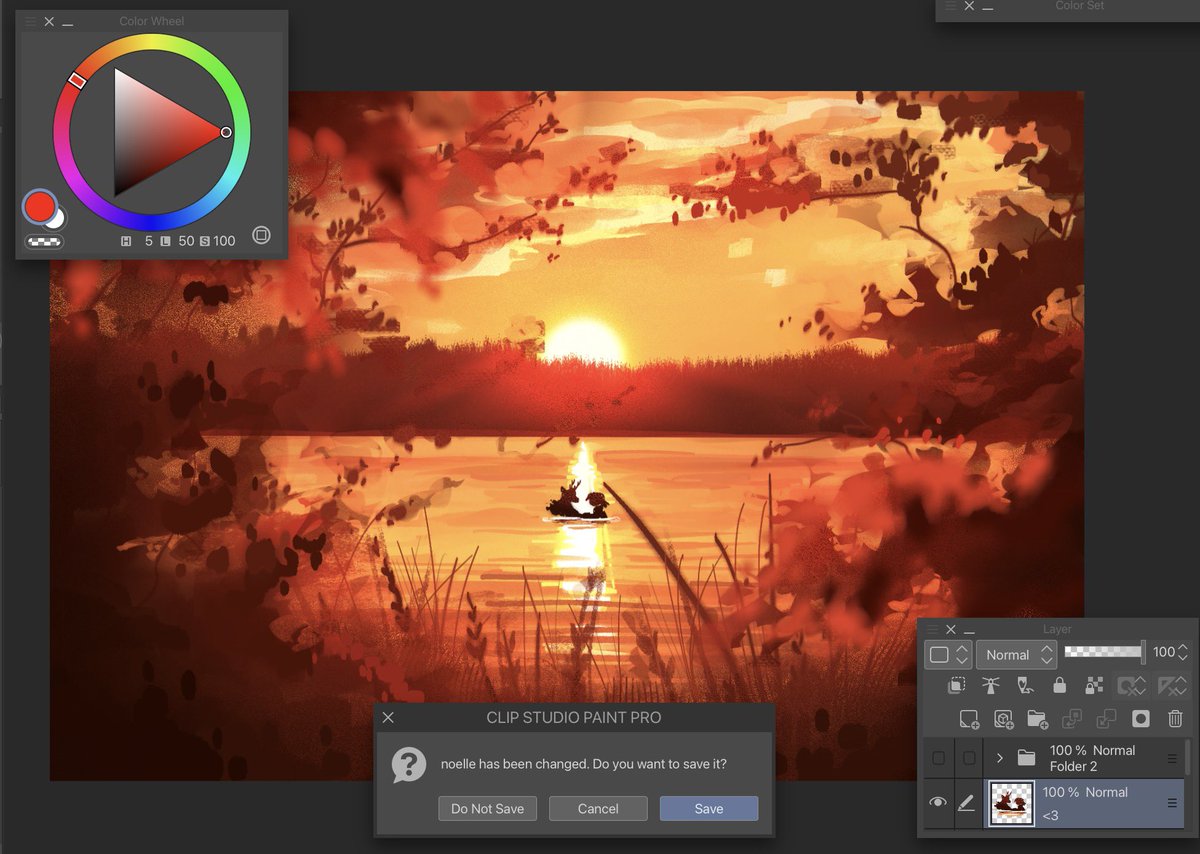Select the <3 layer name text
Image resolution: width=1200 pixels, height=854 pixels.
pos(1052,816)
